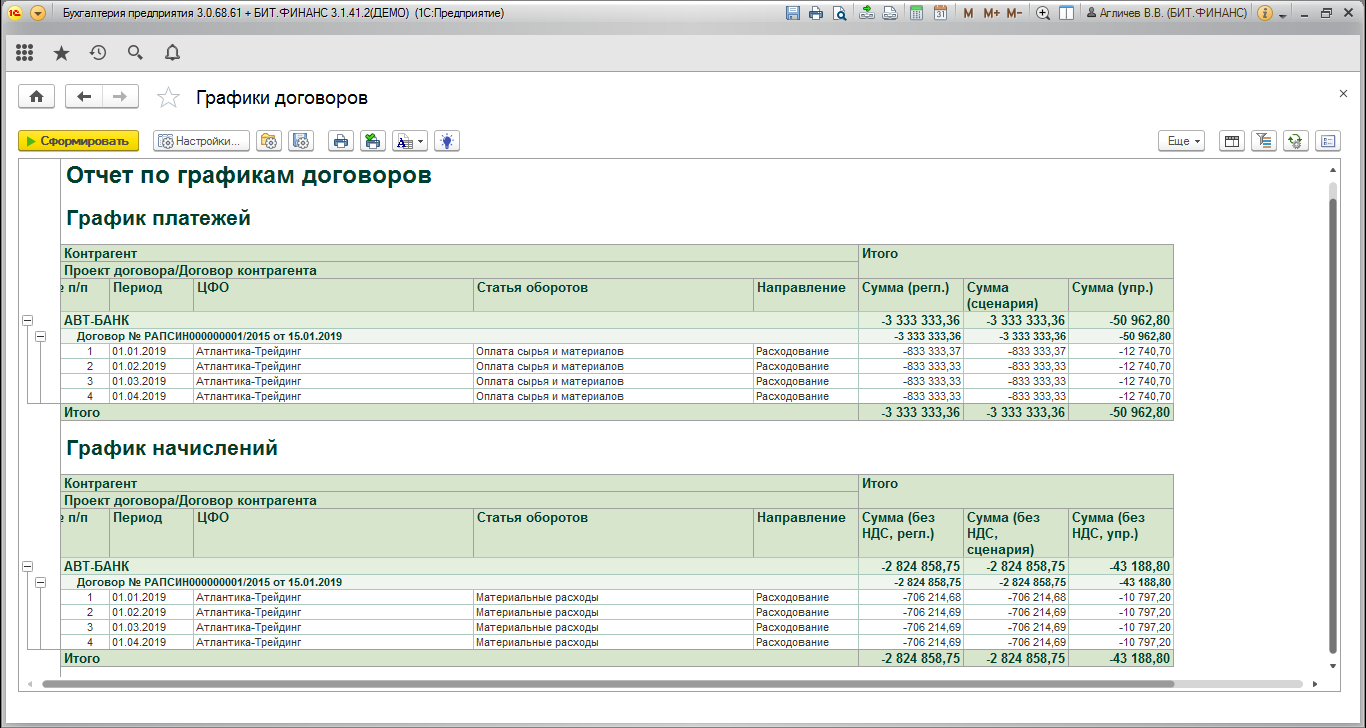
Task: Close the Графики договоров tab
Action: 1343,93
